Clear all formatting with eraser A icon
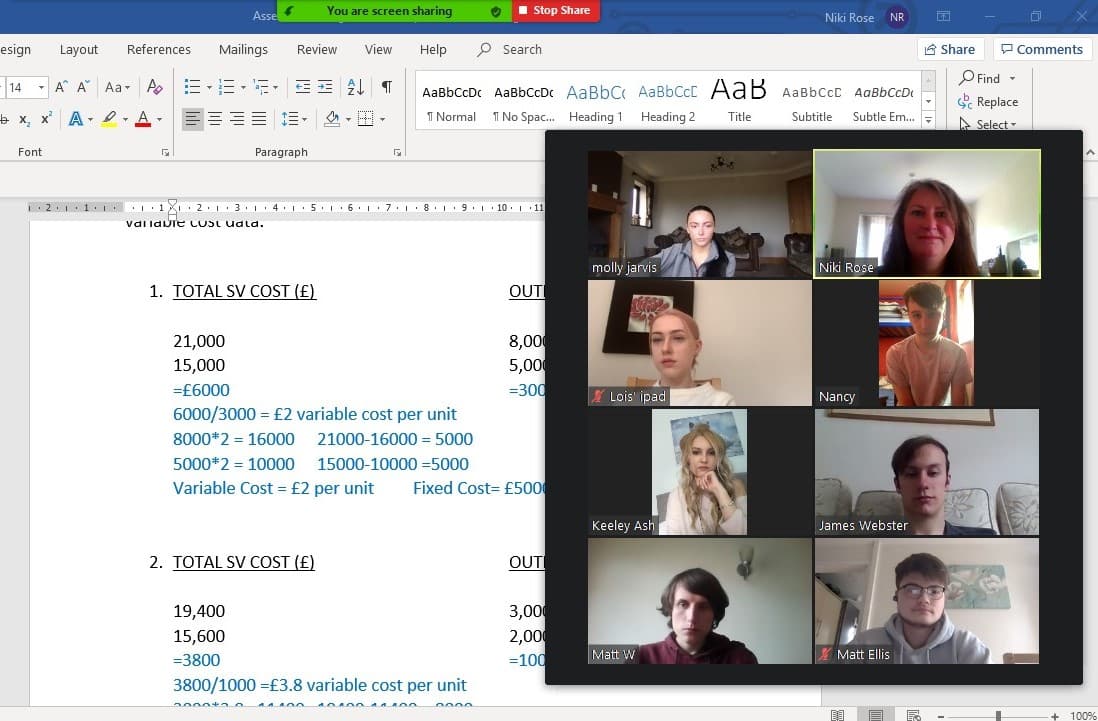This screenshot has width=1098, height=721. point(155,87)
